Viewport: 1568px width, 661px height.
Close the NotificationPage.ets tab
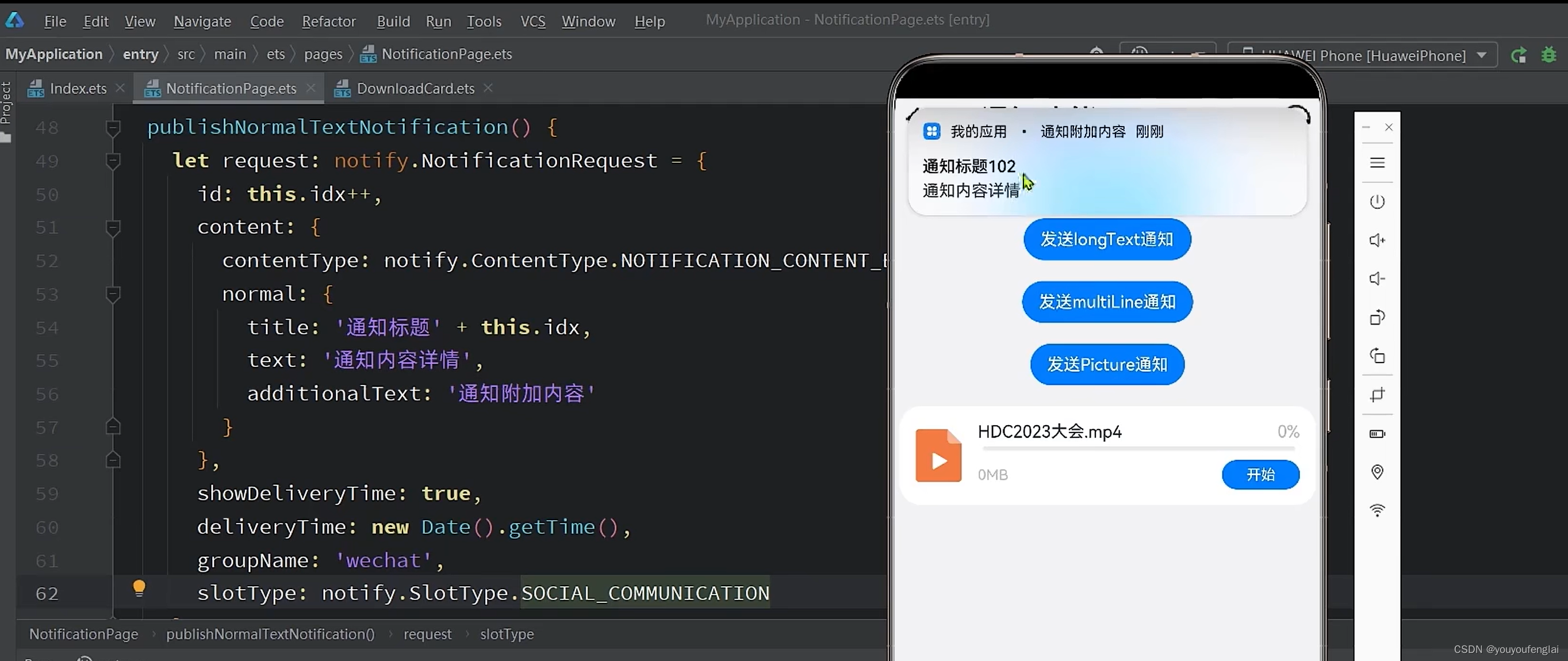click(x=310, y=87)
